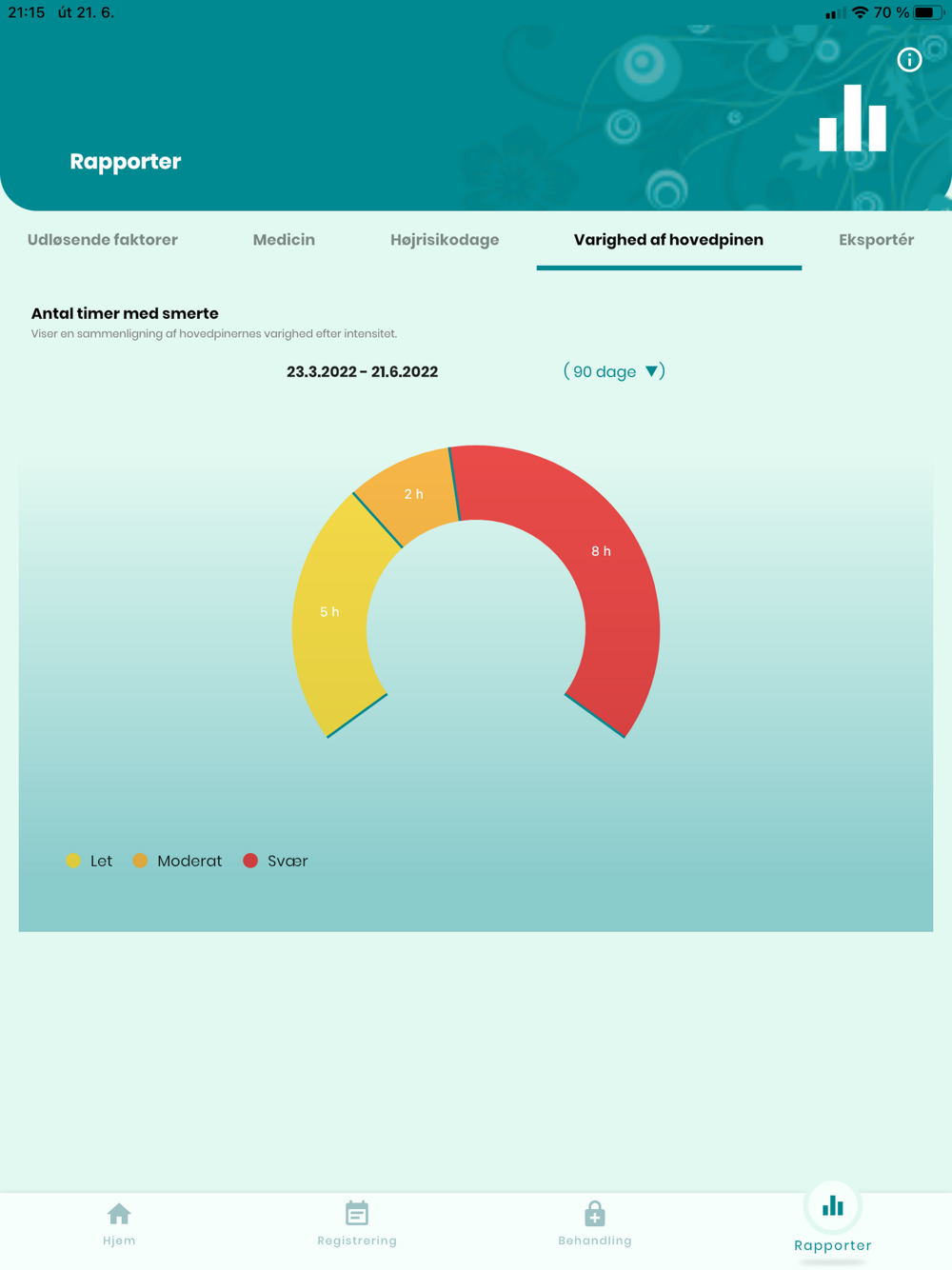Tap the info icon in header
952x1270 pixels.
(x=909, y=60)
